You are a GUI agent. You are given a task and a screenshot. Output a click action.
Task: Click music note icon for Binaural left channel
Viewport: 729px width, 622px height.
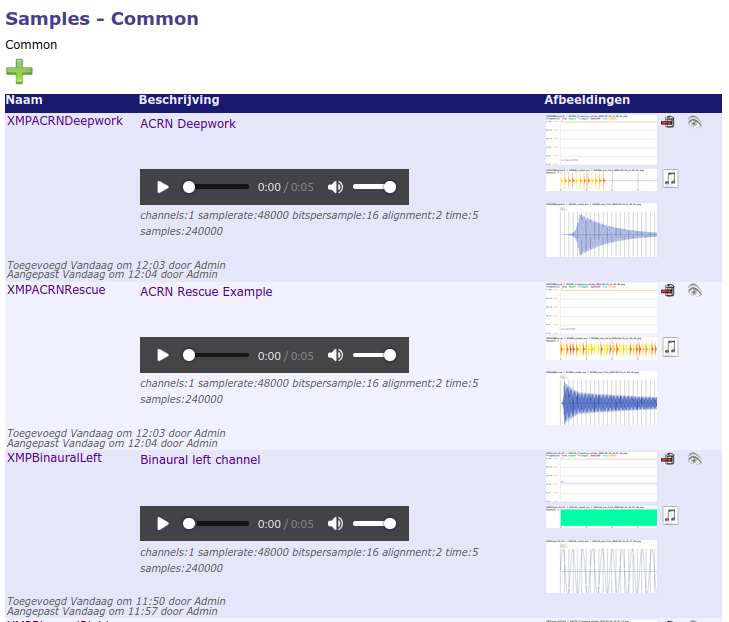pyautogui.click(x=670, y=515)
